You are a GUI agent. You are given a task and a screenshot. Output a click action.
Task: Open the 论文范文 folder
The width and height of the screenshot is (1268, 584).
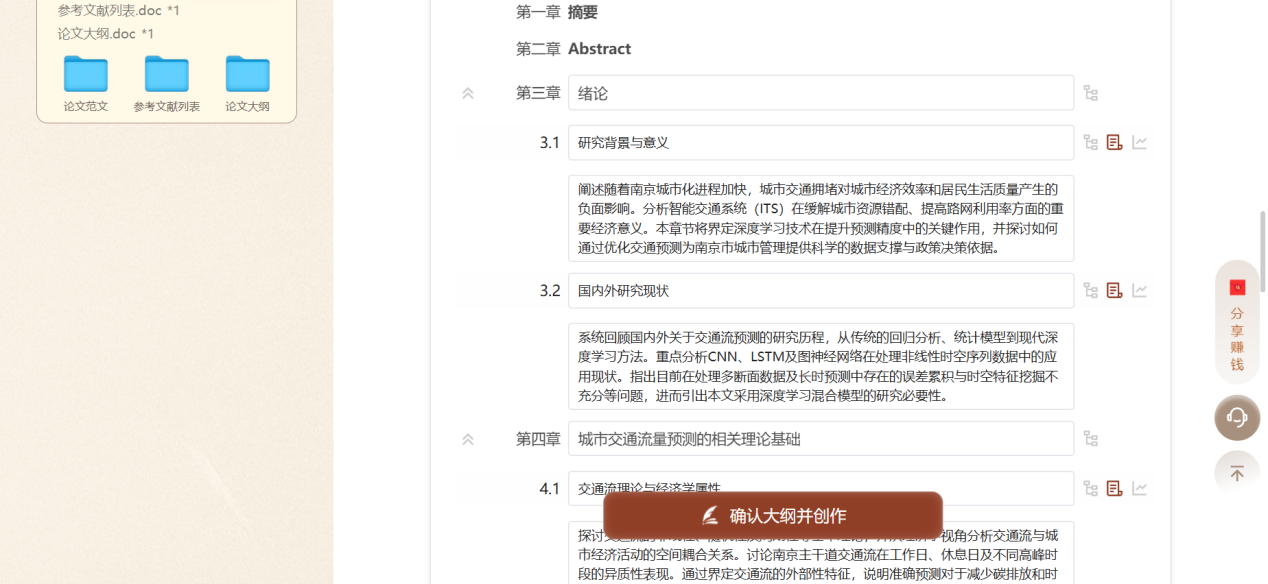[86, 84]
